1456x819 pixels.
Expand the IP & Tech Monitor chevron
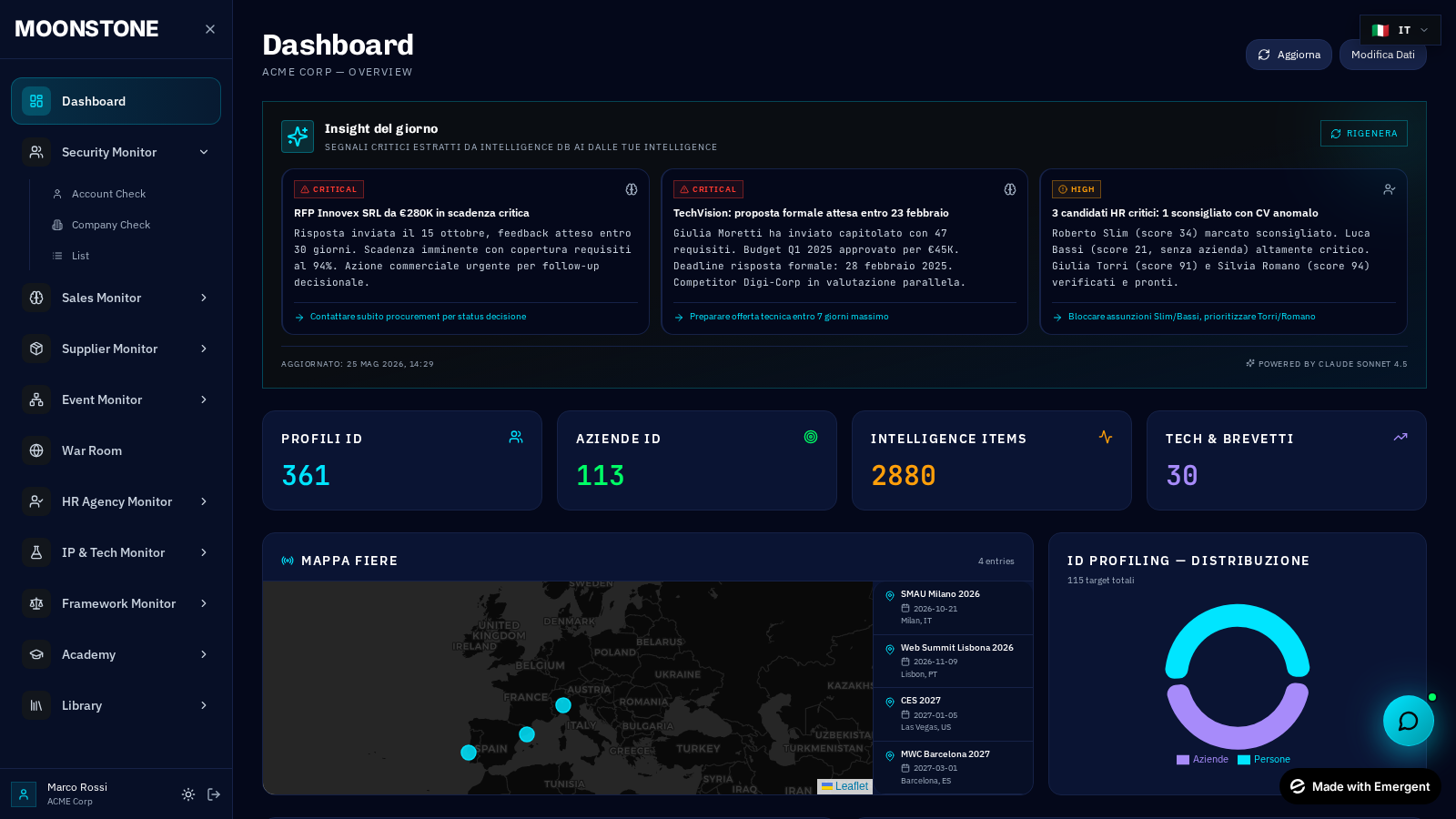pos(204,552)
